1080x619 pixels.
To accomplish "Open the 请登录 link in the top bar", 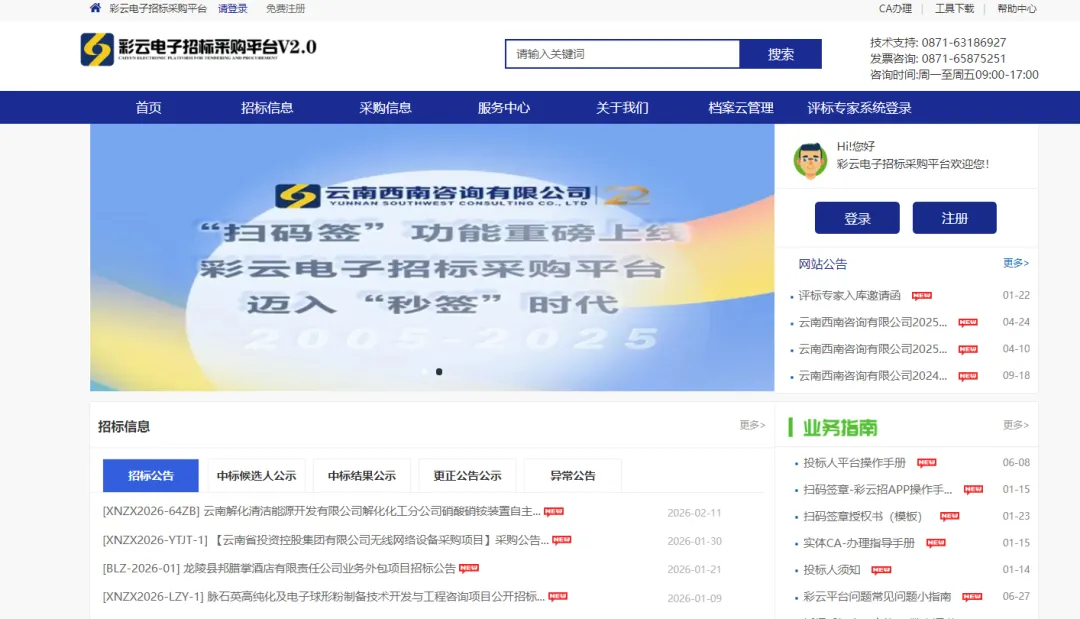I will (233, 9).
